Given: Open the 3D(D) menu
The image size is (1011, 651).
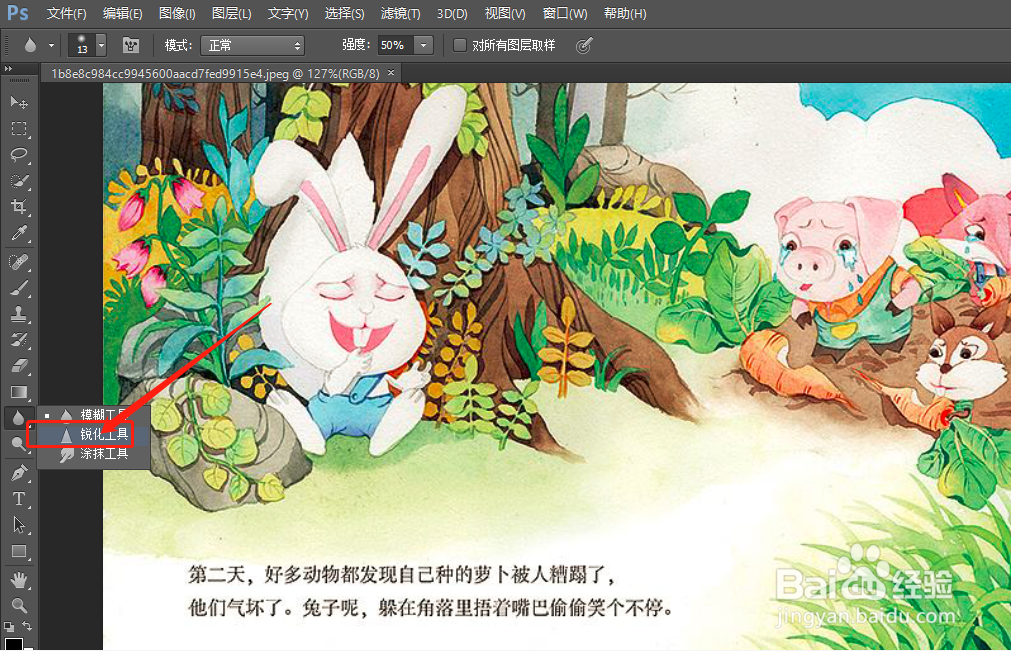Looking at the screenshot, I should coord(452,13).
